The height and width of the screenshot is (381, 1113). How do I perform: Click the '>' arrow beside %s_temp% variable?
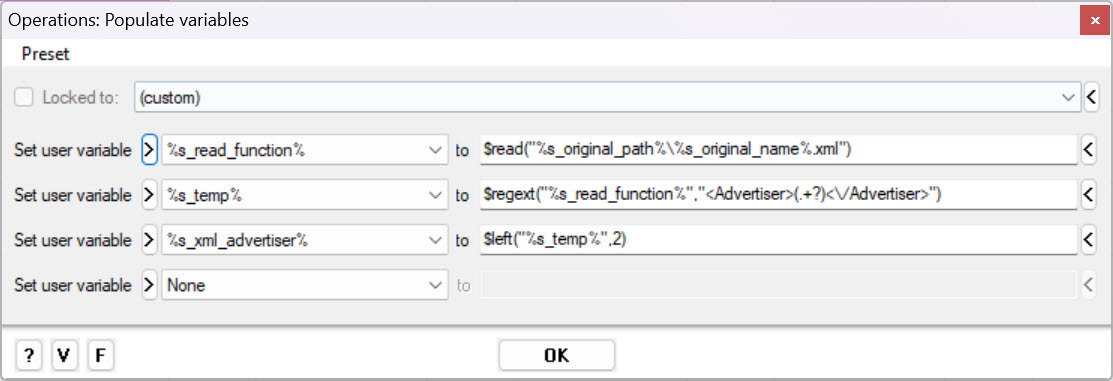coord(149,195)
